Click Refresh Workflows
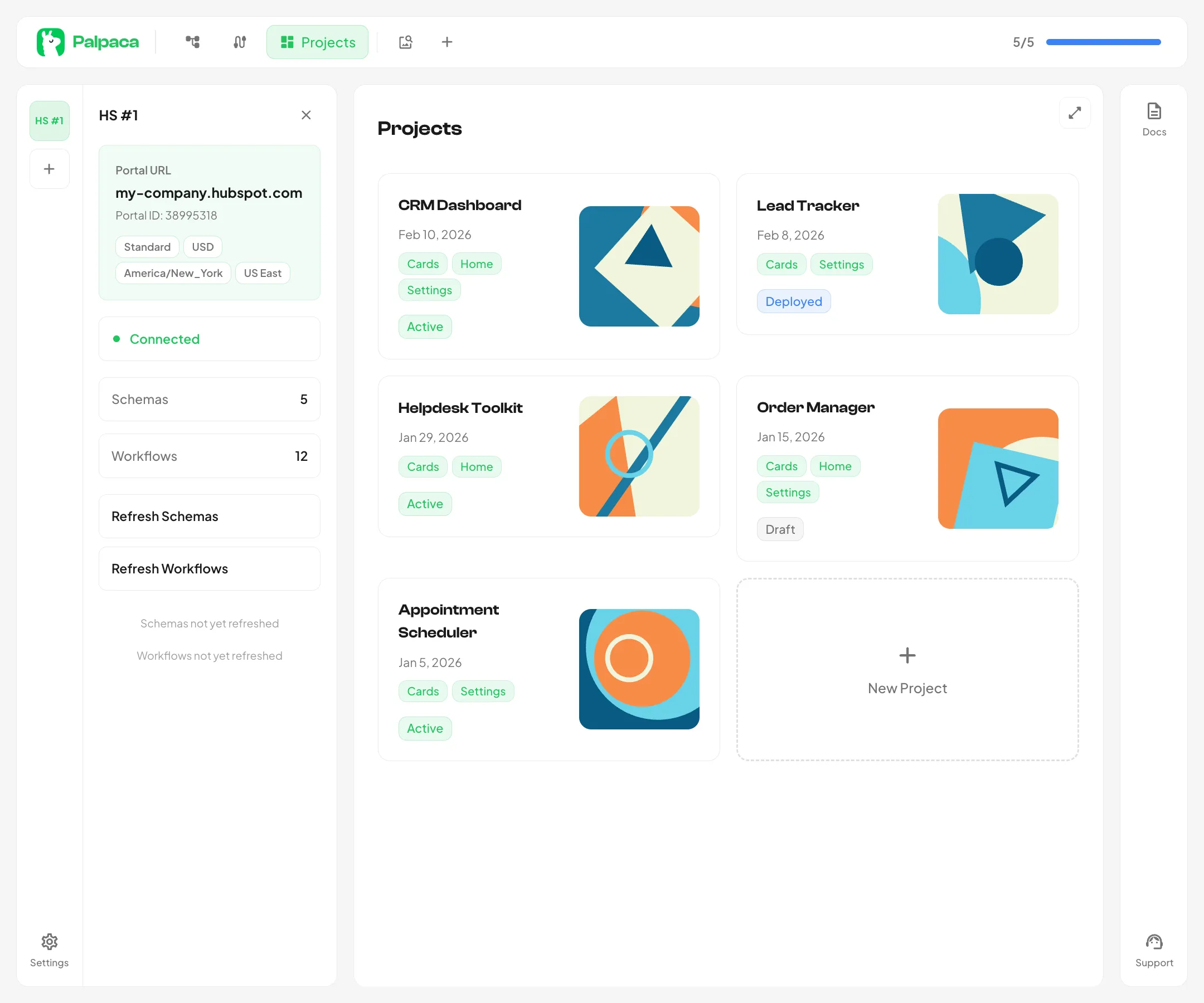The image size is (1204, 1003). click(x=209, y=568)
